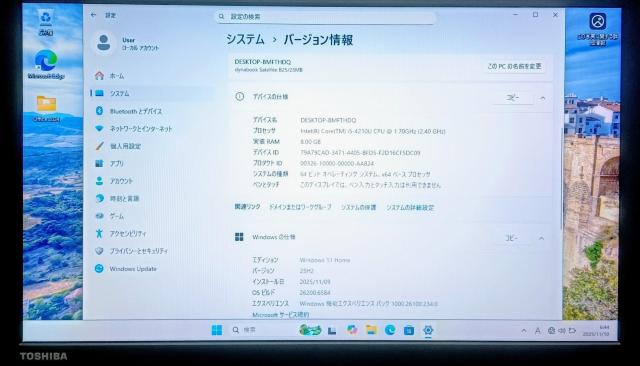Viewport: 640px width, 366px height.
Task: Click the プライバシーとセキュリティ shield icon
Action: tap(99, 251)
